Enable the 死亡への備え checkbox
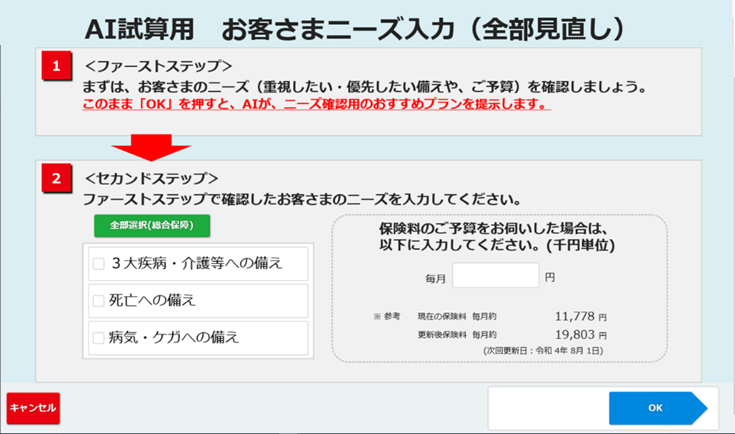Image resolution: width=735 pixels, height=434 pixels. click(x=98, y=300)
